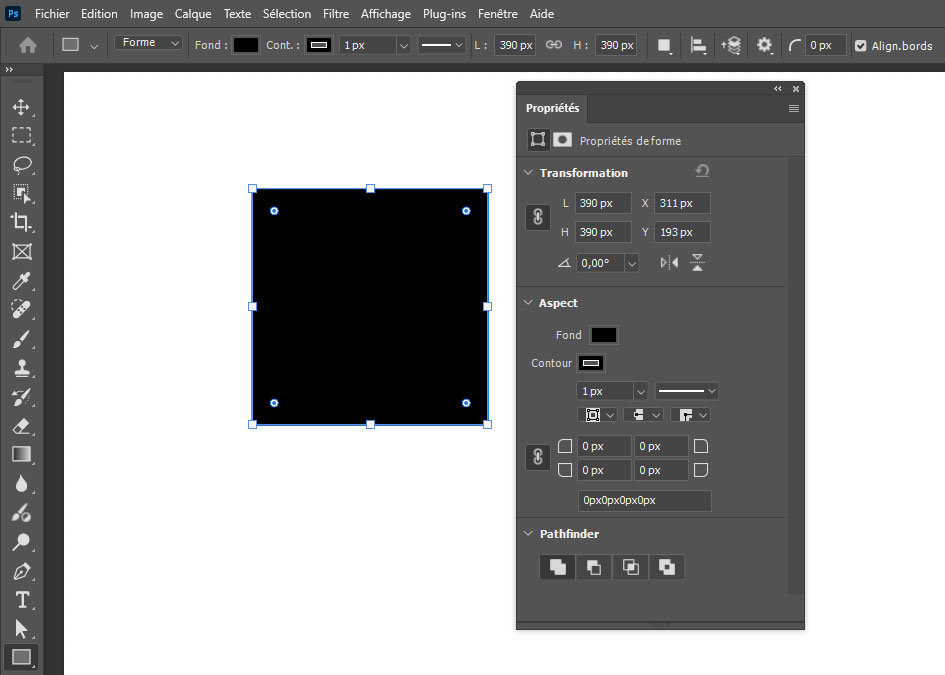Toggle width-height link in options bar
Image resolution: width=945 pixels, height=675 pixels.
[x=554, y=45]
